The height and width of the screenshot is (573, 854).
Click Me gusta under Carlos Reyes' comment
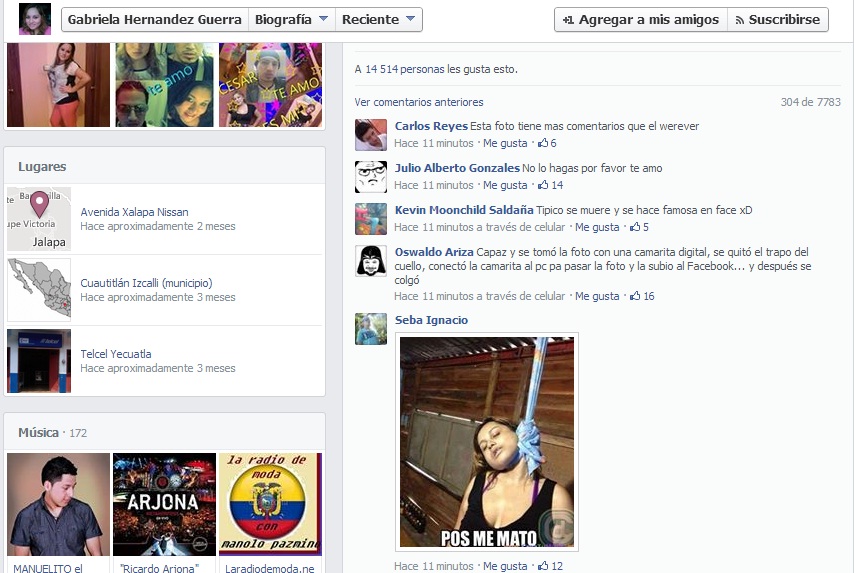coord(505,143)
